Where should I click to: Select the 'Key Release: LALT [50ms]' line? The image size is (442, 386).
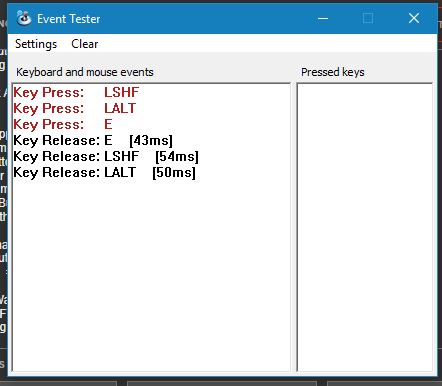click(104, 172)
